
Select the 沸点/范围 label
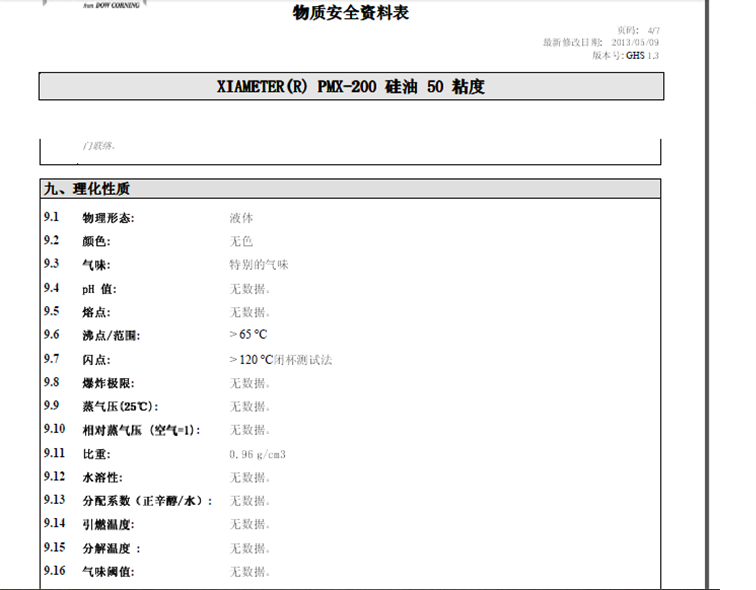tap(111, 335)
